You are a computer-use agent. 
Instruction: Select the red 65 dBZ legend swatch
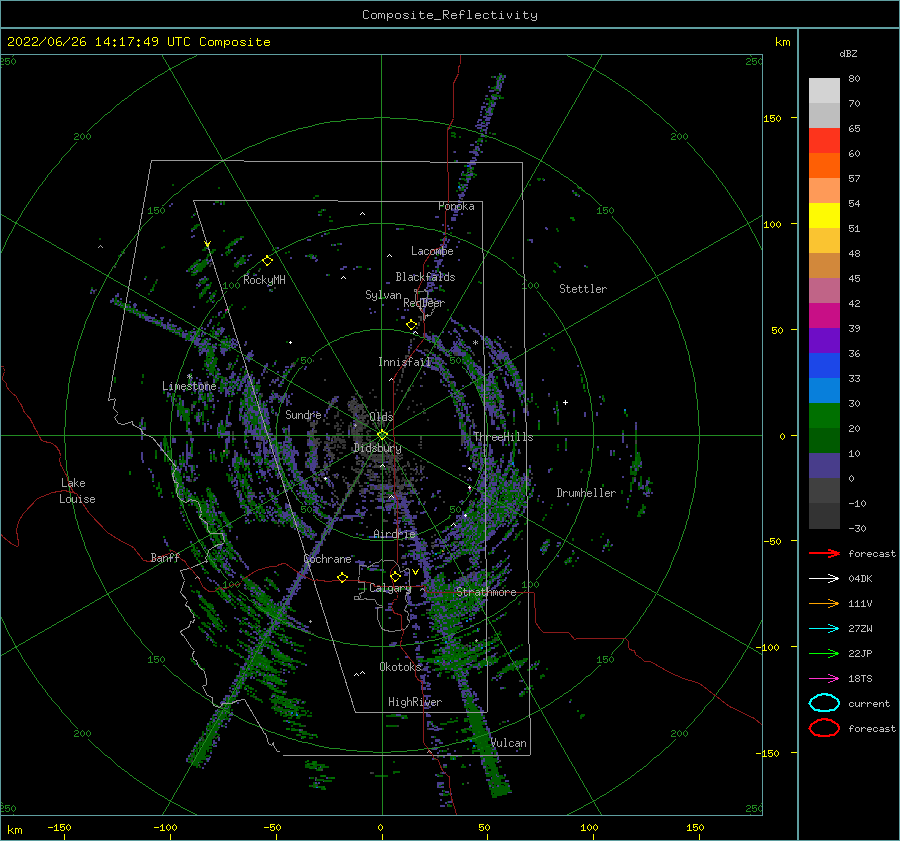pos(824,140)
